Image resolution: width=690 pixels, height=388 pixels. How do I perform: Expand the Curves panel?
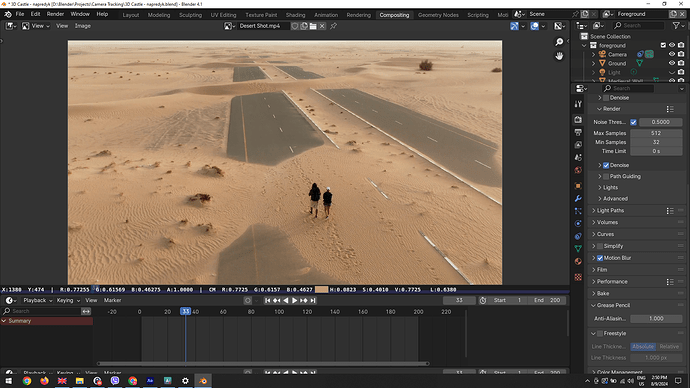[606, 234]
